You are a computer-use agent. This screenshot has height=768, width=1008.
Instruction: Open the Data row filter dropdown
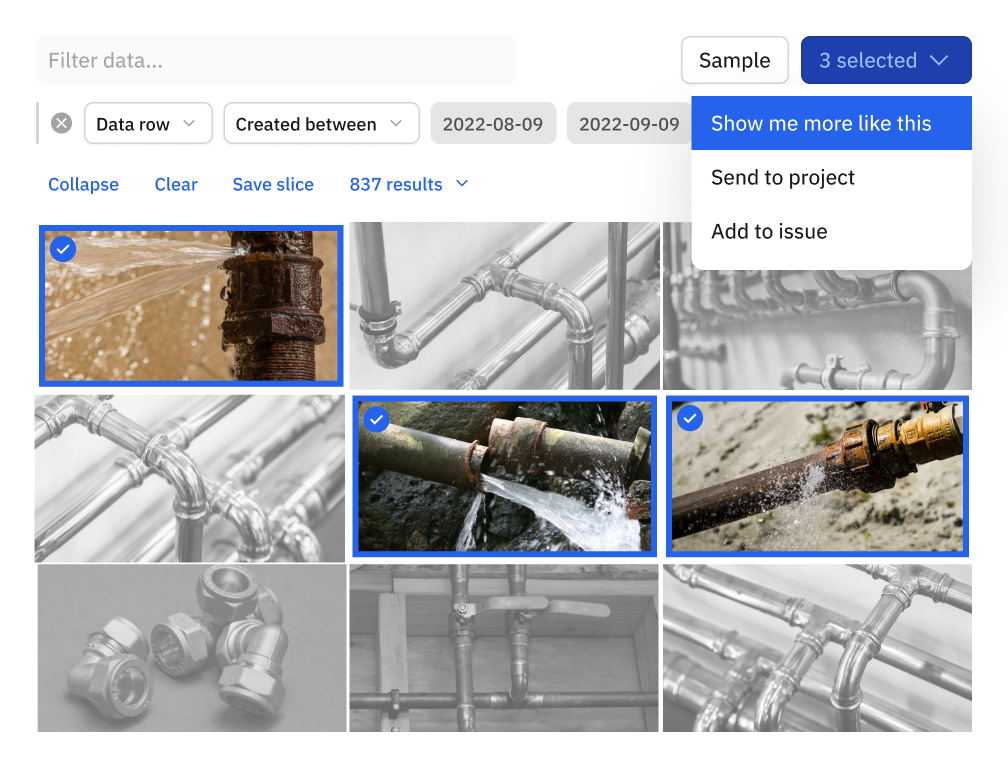148,124
